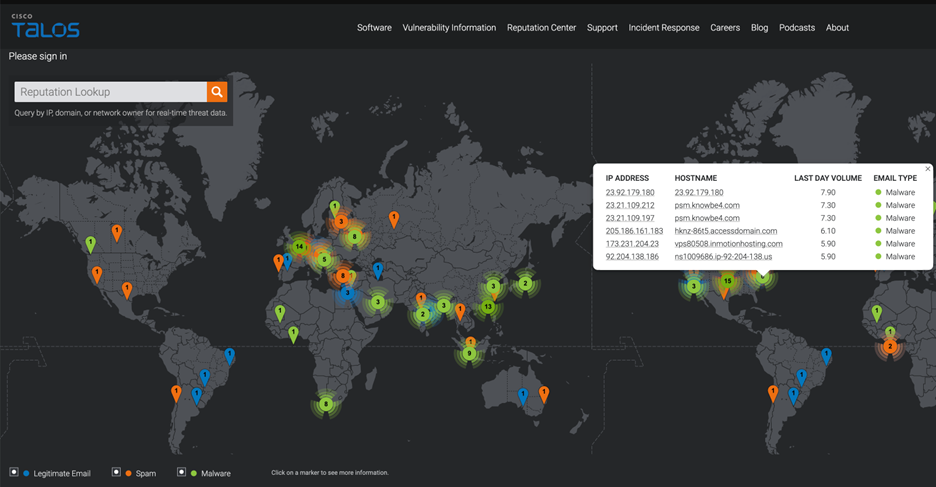Select orange 2 cluster in West Africa
This screenshot has height=487, width=936.
tap(890, 347)
